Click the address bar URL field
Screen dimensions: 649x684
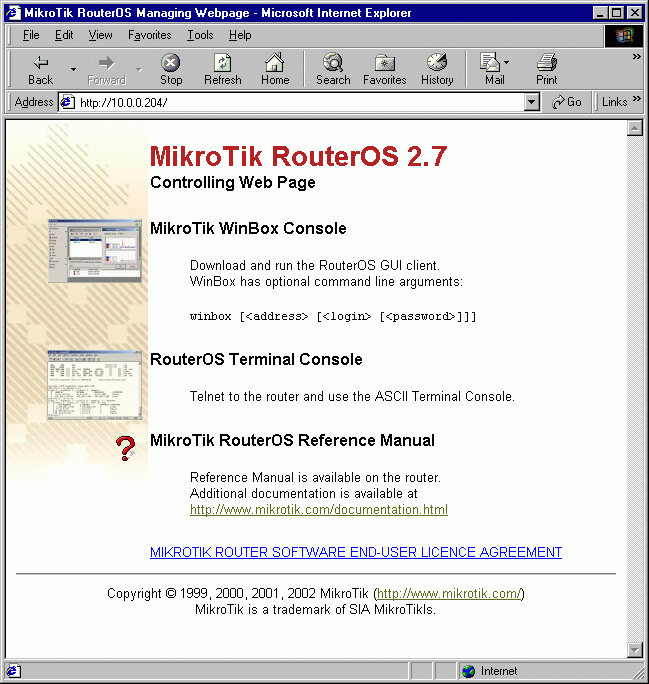pyautogui.click(x=300, y=103)
